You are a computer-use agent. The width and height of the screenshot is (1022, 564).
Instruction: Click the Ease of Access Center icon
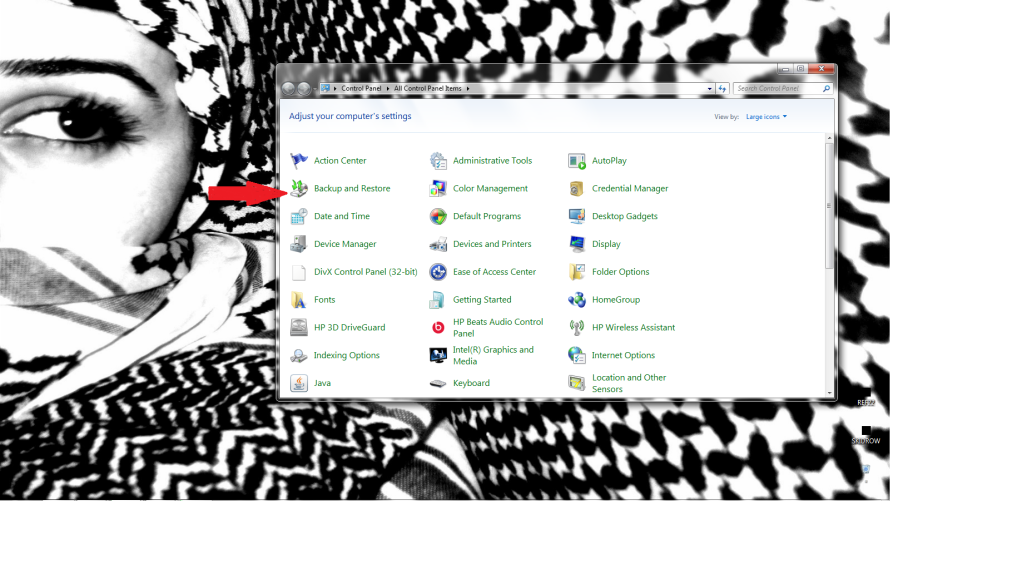click(438, 272)
